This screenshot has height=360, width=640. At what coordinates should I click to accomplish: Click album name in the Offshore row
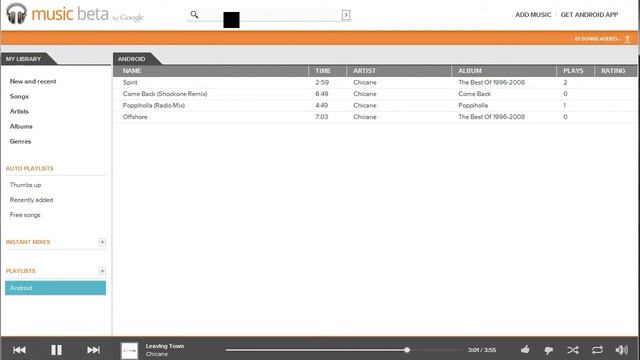[491, 117]
